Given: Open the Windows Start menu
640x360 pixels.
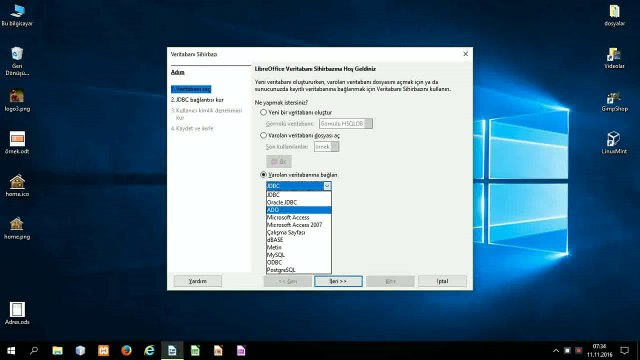Looking at the screenshot, I should point(11,351).
